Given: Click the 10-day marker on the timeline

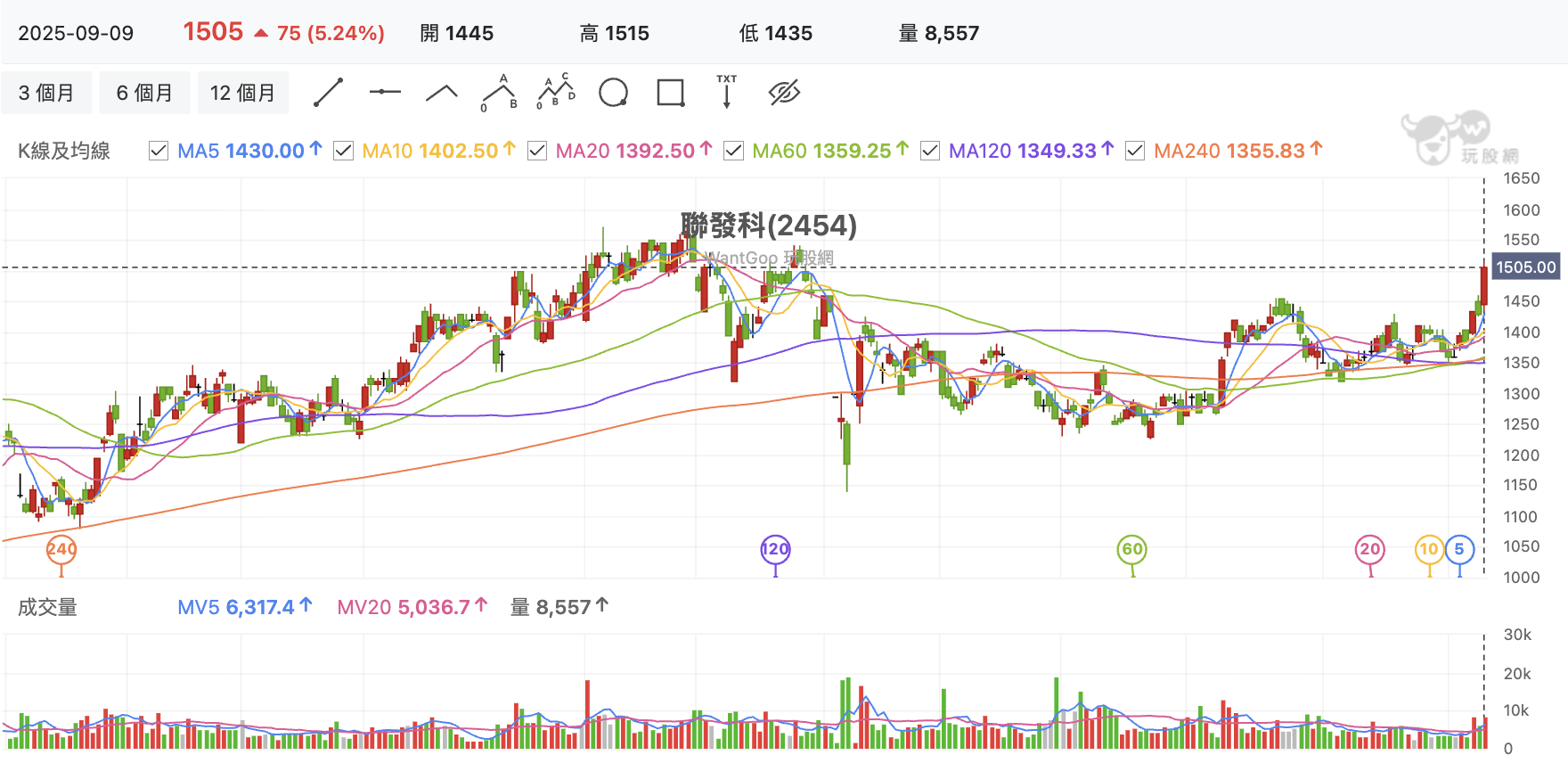Looking at the screenshot, I should pos(1429,549).
